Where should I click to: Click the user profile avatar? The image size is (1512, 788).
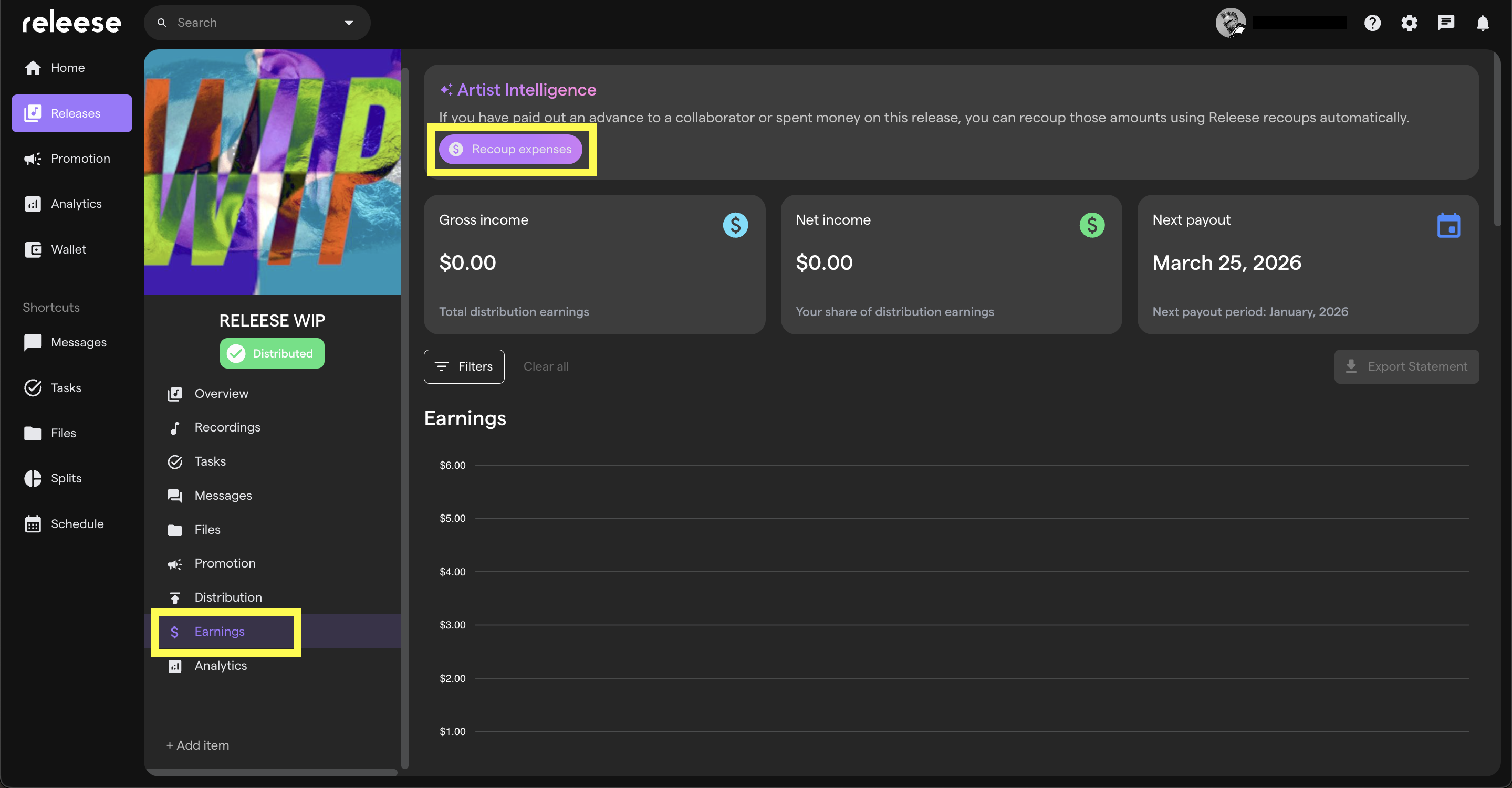click(x=1231, y=23)
